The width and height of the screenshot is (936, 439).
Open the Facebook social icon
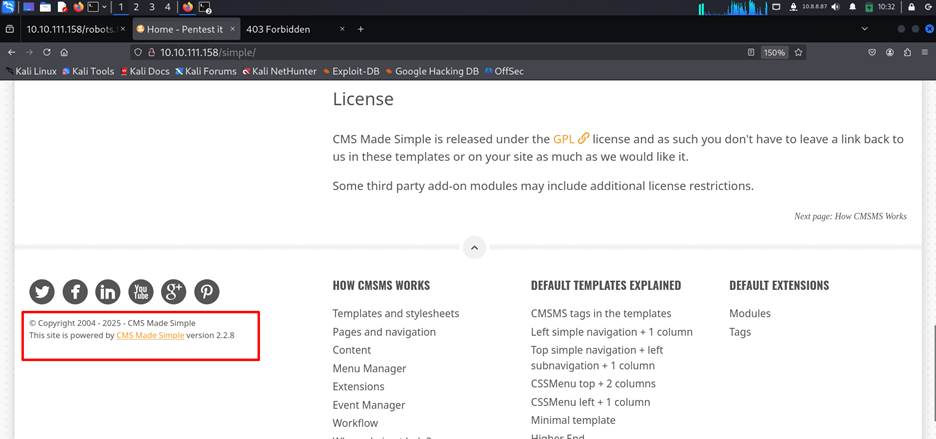point(75,291)
